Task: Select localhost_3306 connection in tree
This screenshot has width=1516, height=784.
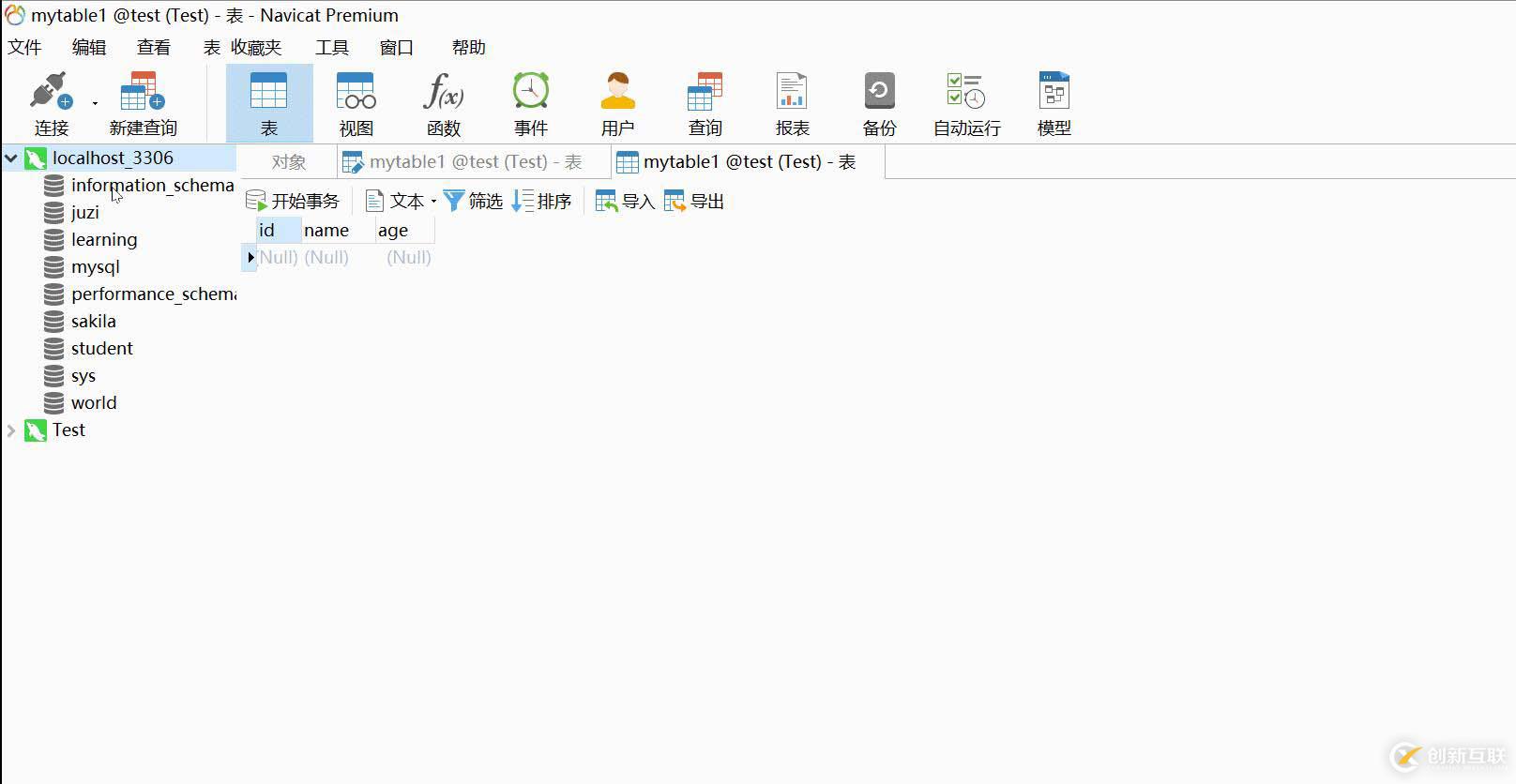Action: pos(113,158)
